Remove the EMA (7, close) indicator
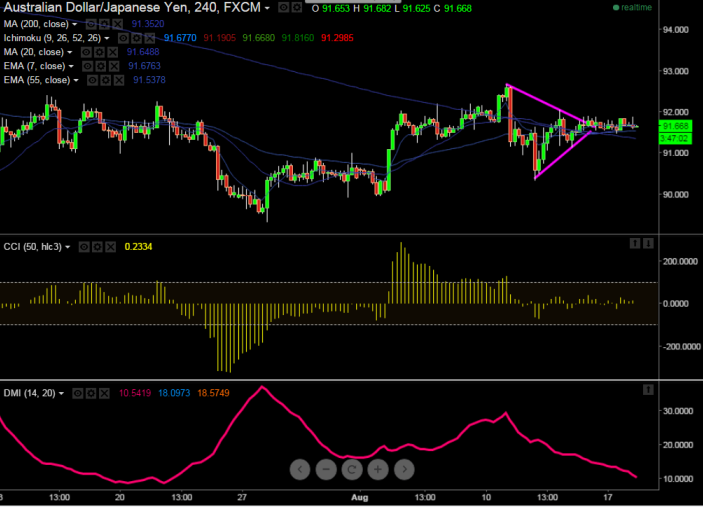The height and width of the screenshot is (507, 703). coord(114,66)
